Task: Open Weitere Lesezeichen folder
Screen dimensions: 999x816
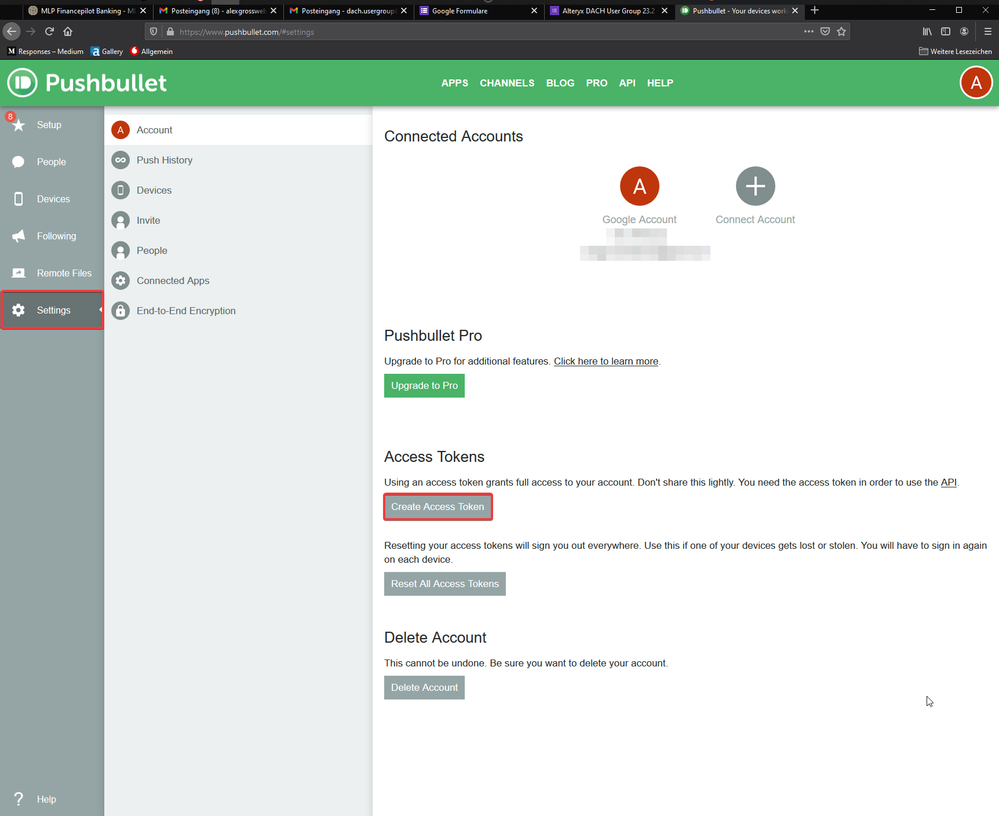Action: (955, 52)
